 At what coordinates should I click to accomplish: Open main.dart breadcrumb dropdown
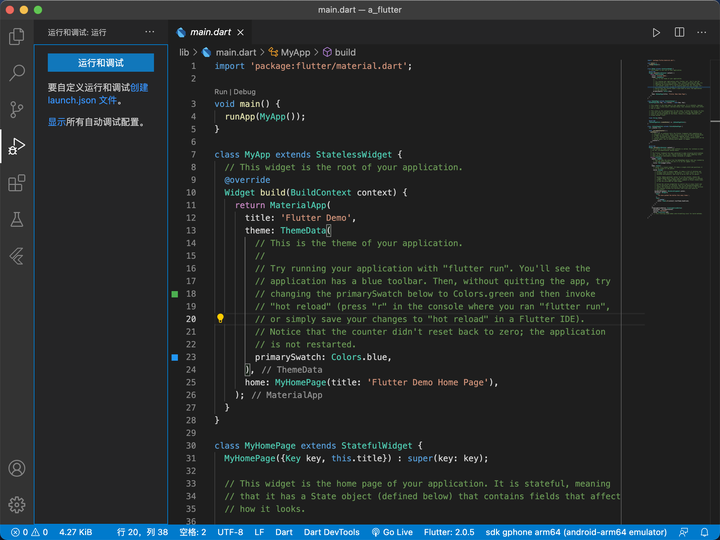click(229, 52)
